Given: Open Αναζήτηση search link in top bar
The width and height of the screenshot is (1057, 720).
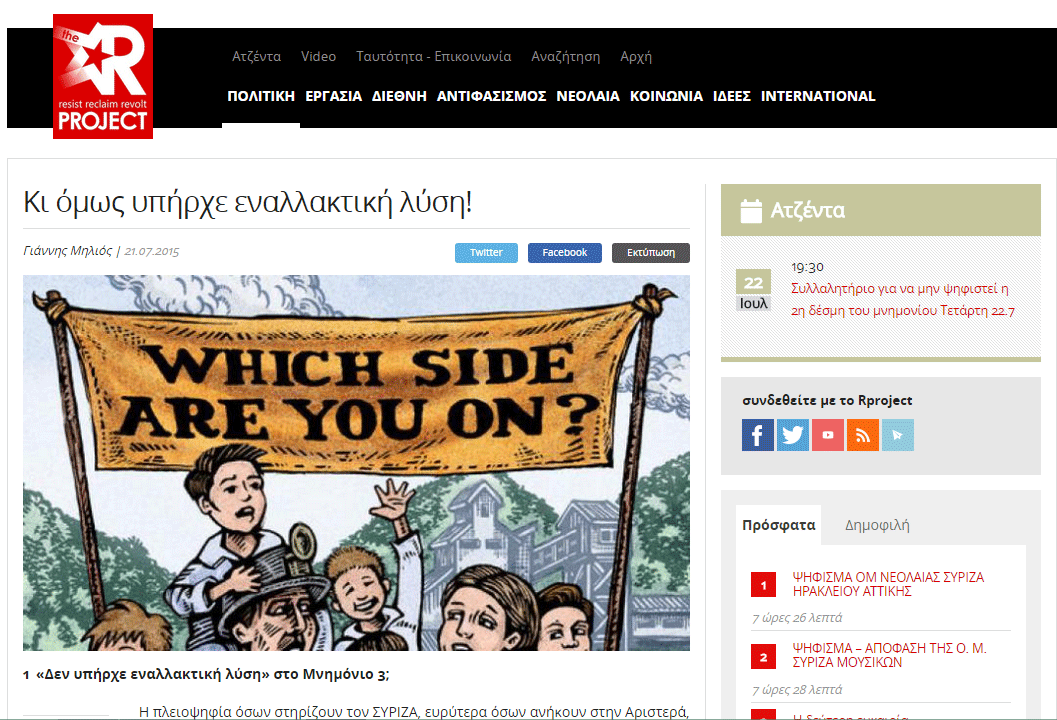Looking at the screenshot, I should tap(566, 57).
